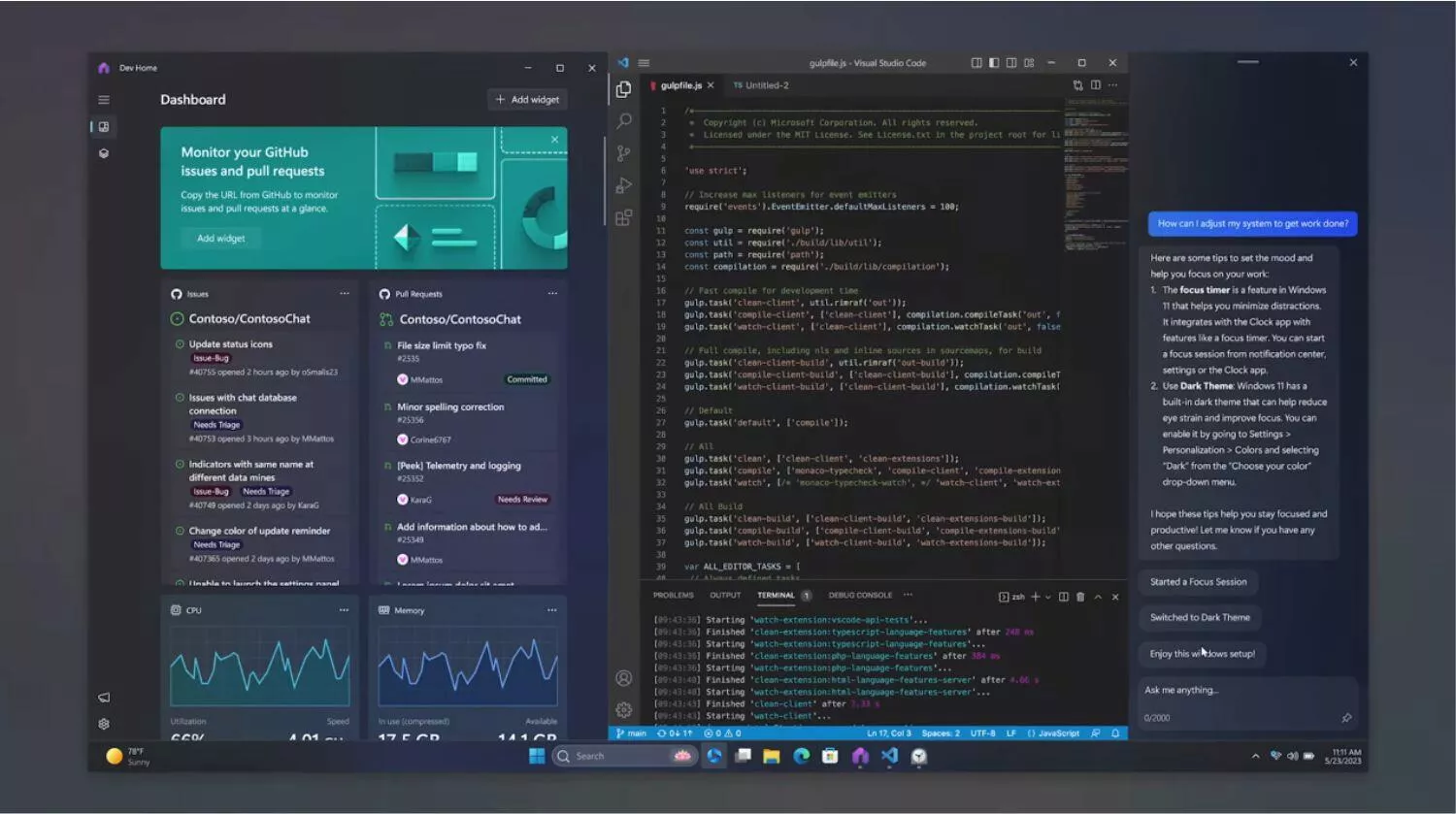Open the Extensions view in the activity bar

[623, 217]
